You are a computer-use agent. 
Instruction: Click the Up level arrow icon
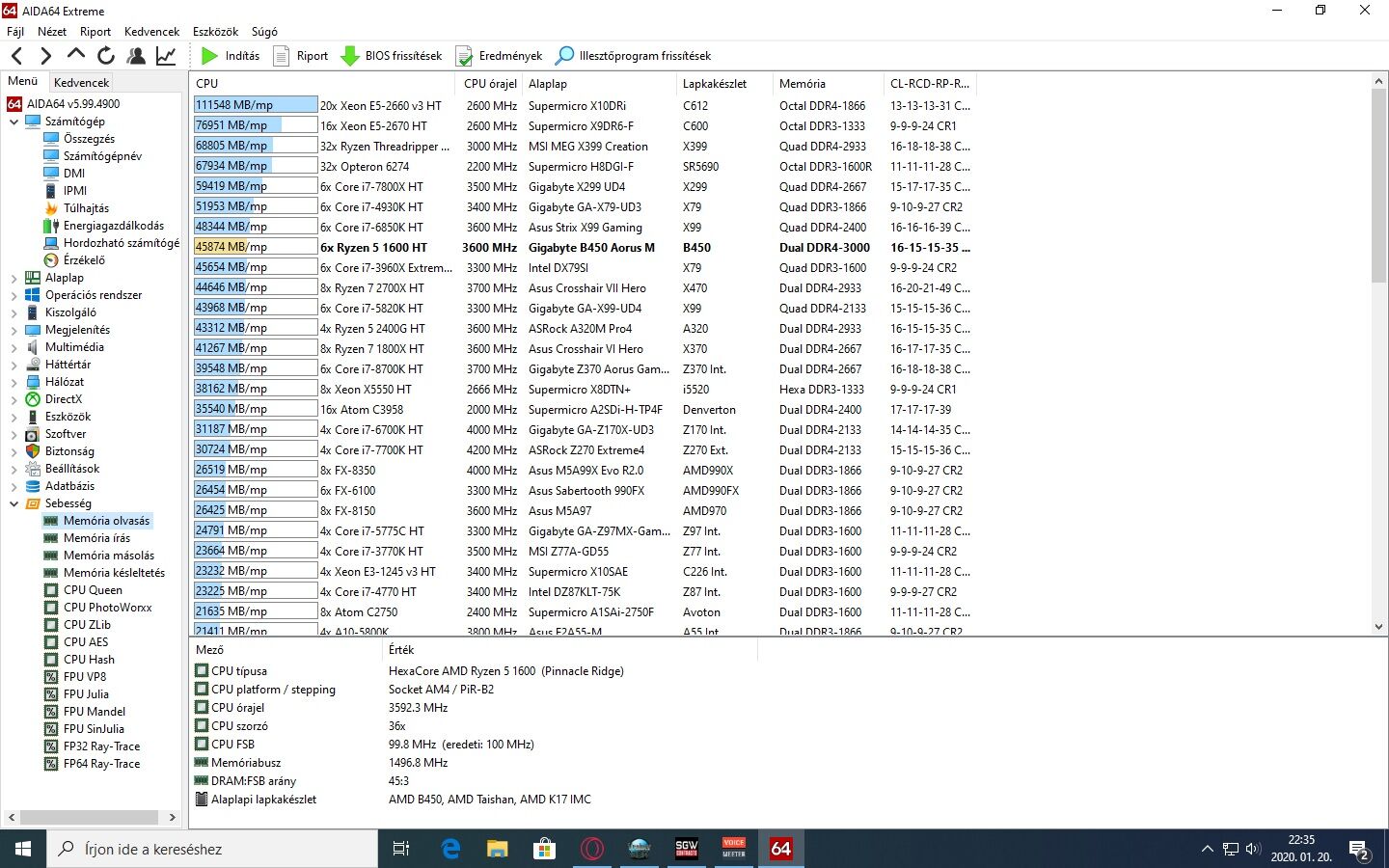pyautogui.click(x=76, y=55)
